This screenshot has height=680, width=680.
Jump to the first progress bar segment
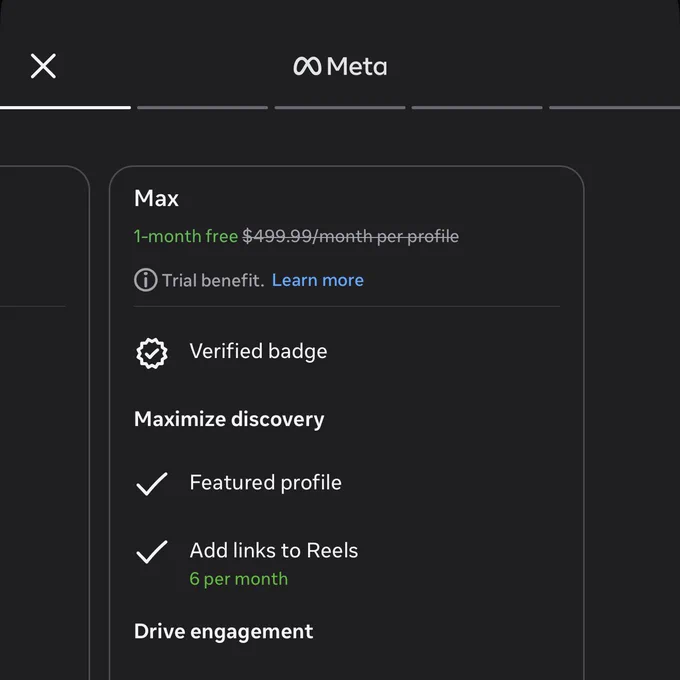(x=65, y=108)
